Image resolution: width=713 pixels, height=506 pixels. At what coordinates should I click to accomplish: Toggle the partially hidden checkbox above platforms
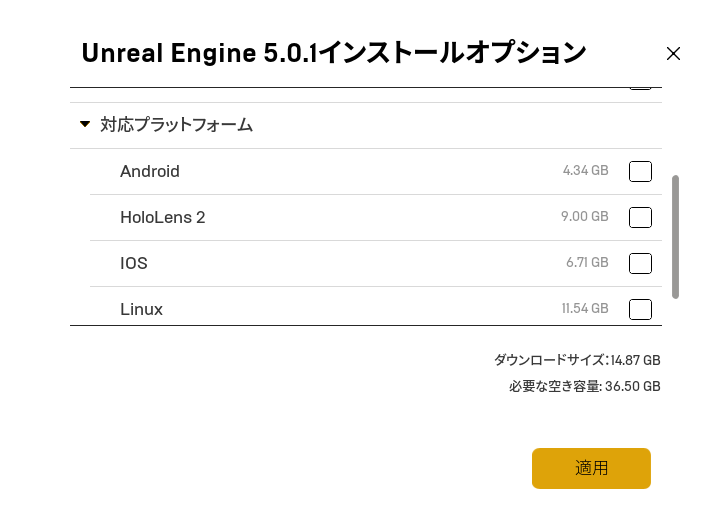tap(640, 86)
